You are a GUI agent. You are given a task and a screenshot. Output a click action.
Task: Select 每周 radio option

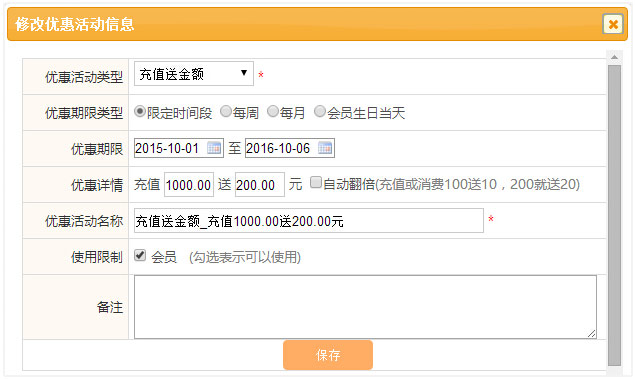click(225, 111)
